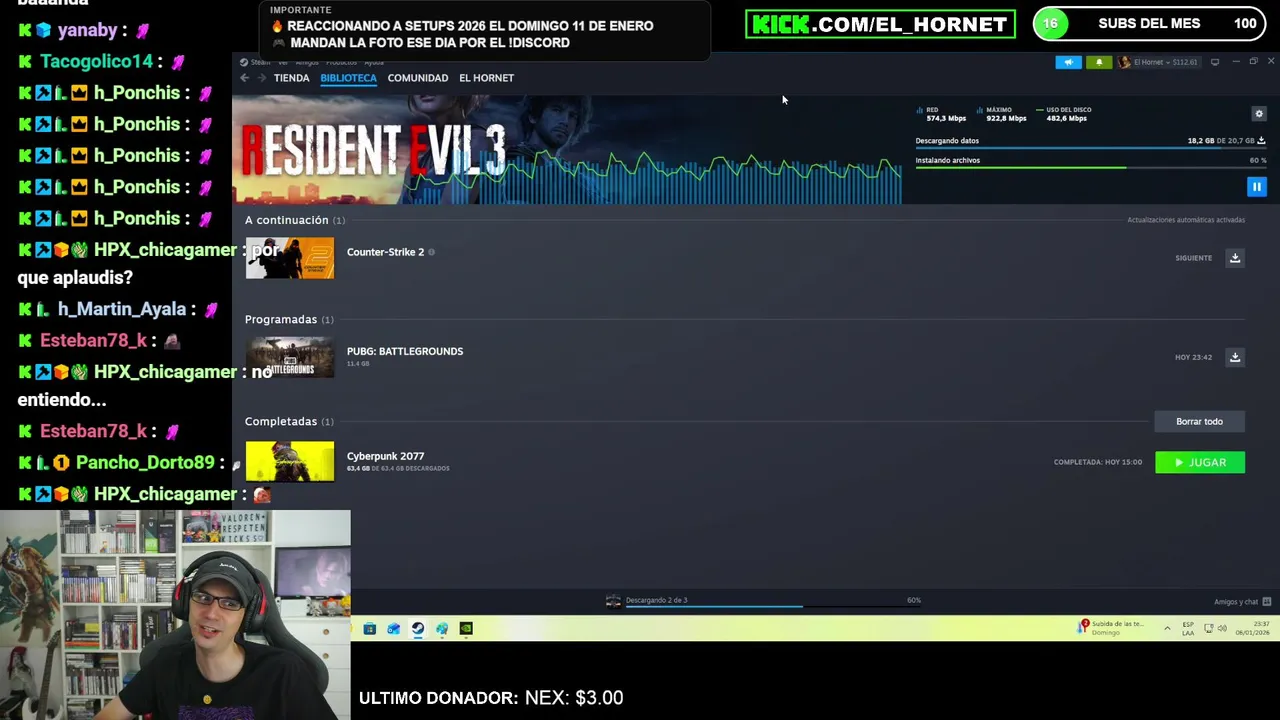Switch to the BIBLIOTECA tab
This screenshot has width=1280, height=720.
[x=348, y=78]
